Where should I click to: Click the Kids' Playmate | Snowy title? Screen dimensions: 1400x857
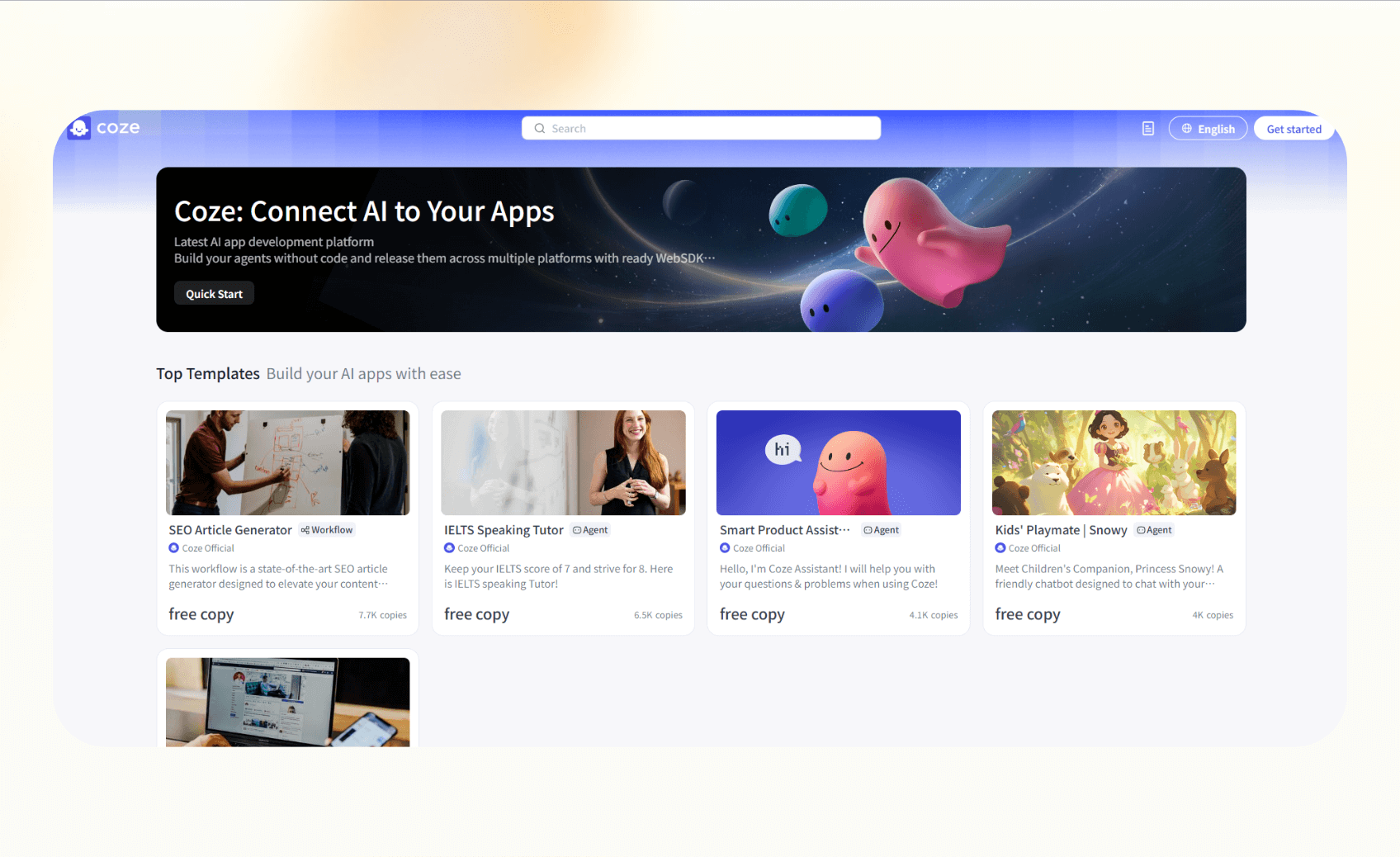(1061, 530)
